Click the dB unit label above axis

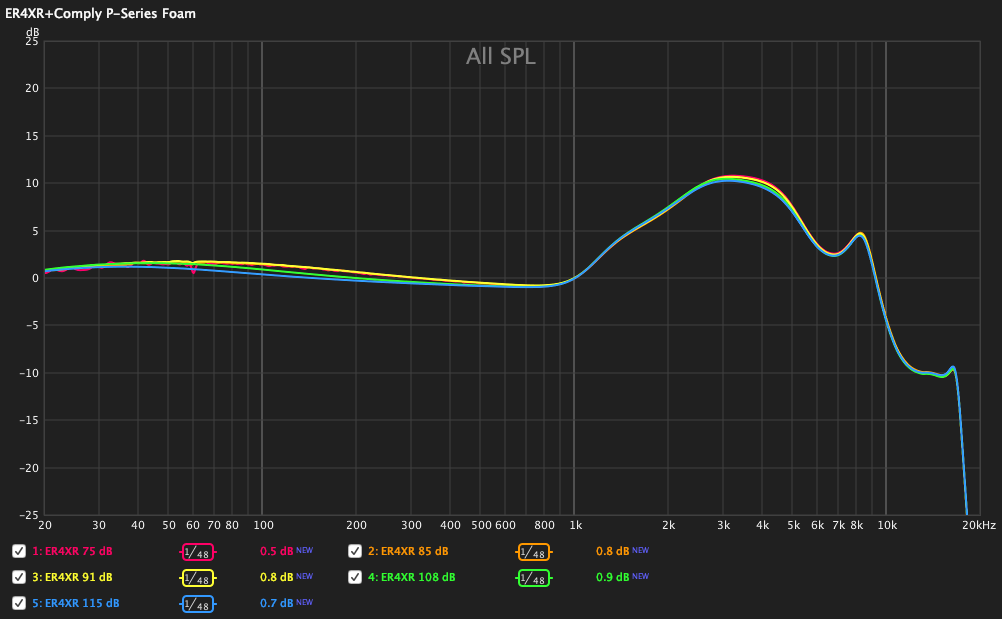(x=32, y=32)
